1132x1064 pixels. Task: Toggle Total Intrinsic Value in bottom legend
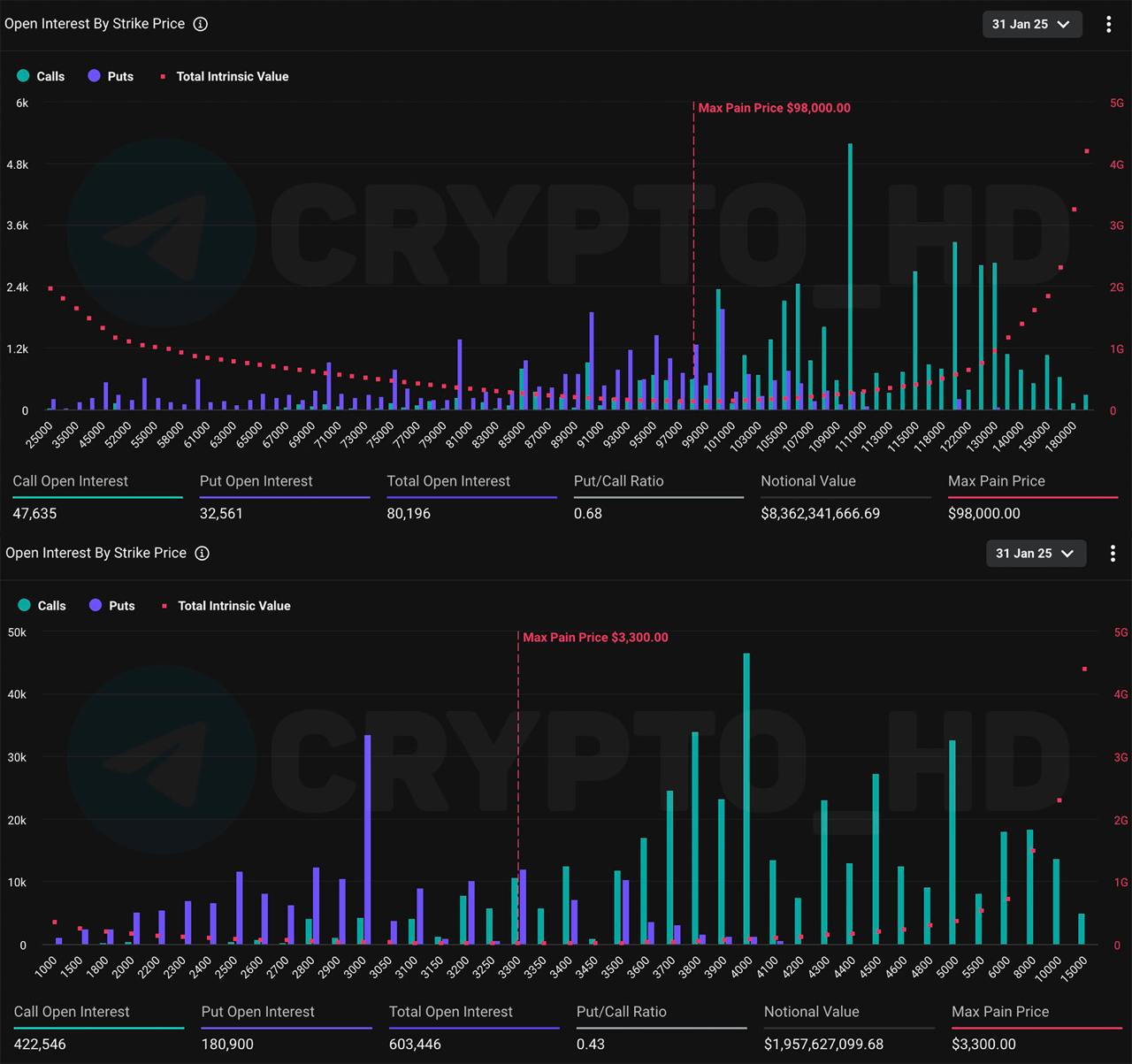[x=226, y=605]
